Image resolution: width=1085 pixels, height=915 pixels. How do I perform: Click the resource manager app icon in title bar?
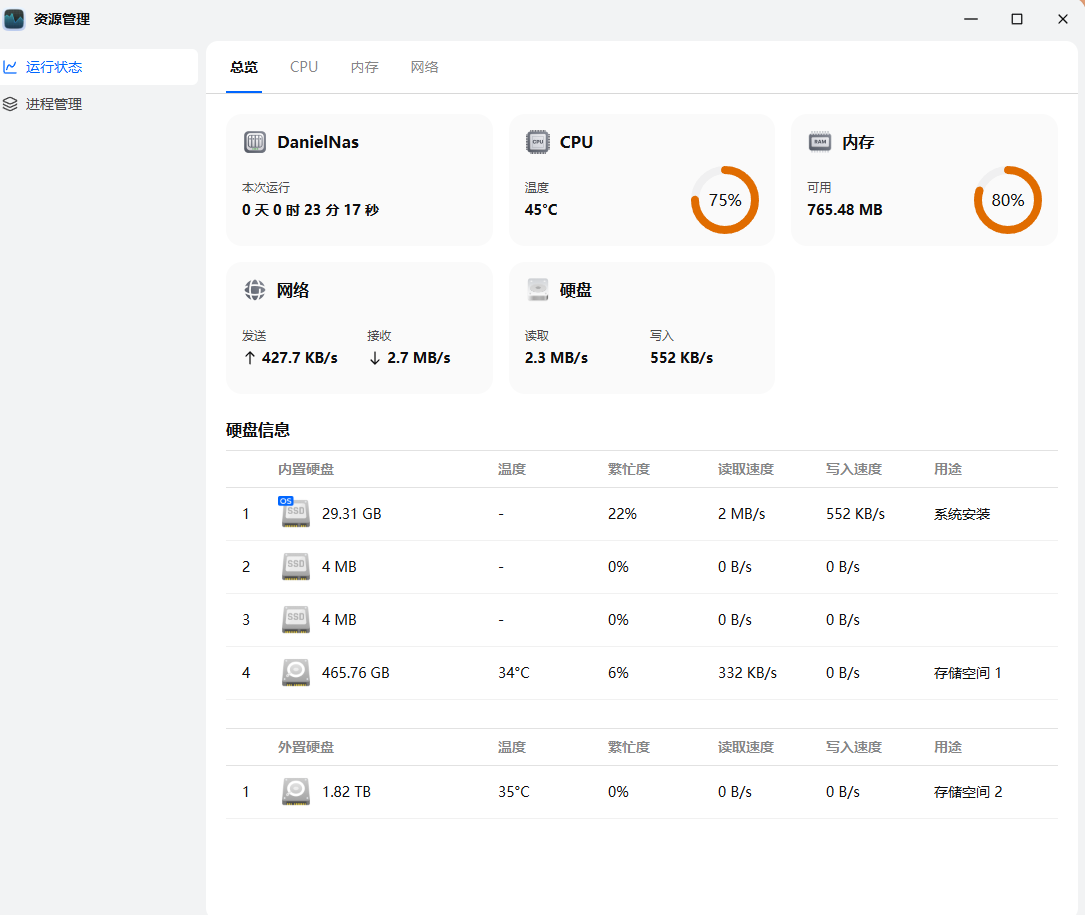[x=15, y=19]
